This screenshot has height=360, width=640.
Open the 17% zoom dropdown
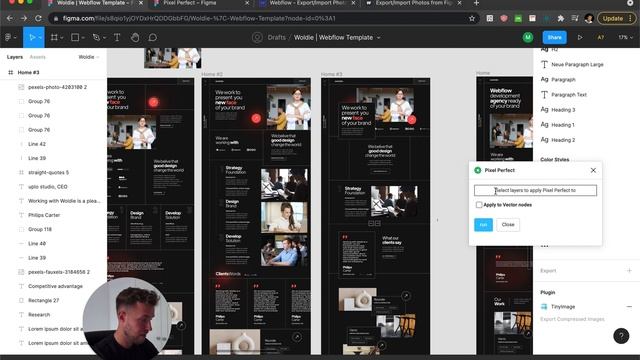[x=625, y=38]
